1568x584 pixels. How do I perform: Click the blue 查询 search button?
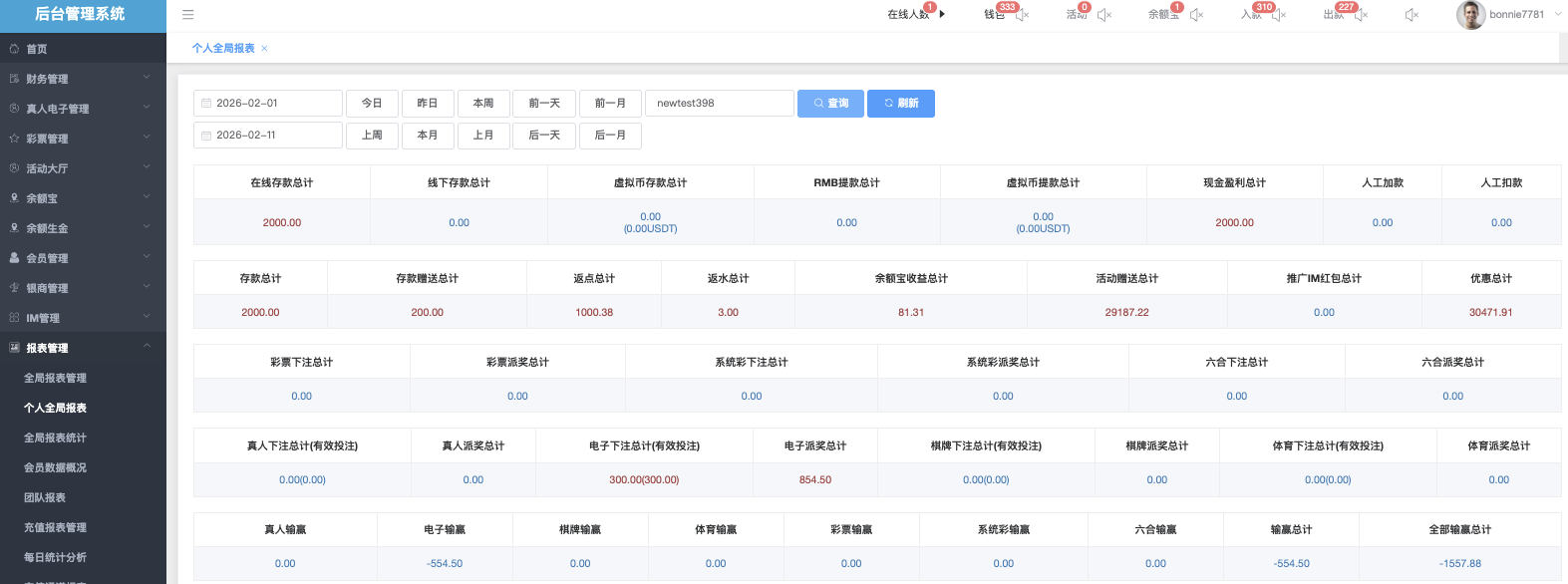coord(830,104)
